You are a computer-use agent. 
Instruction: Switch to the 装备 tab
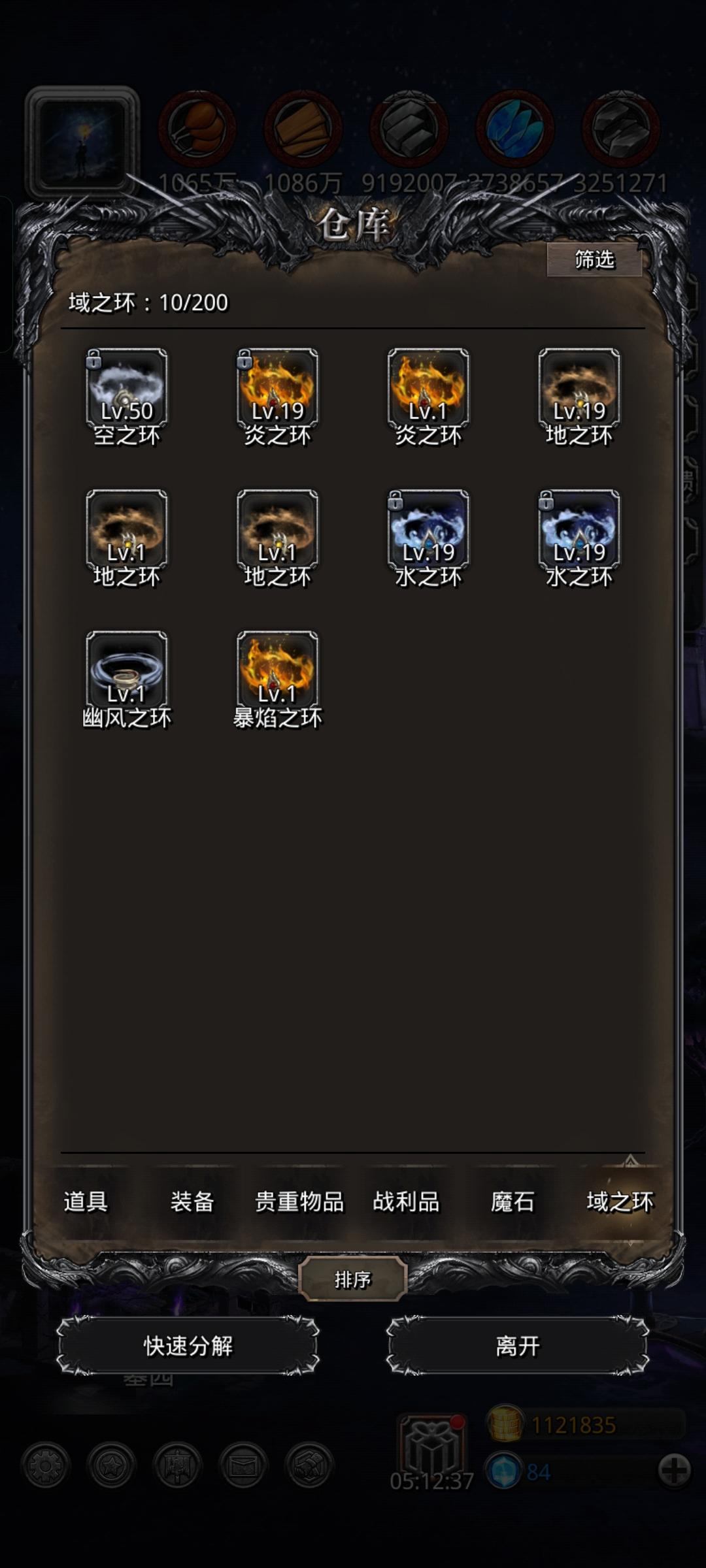coord(192,1202)
